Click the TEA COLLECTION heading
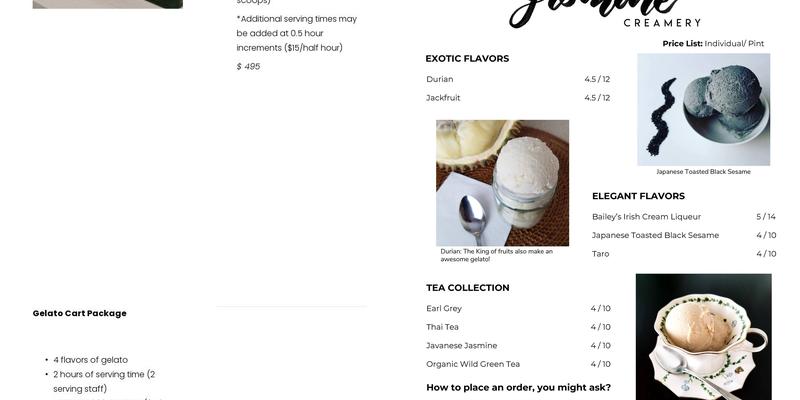This screenshot has height=400, width=800. (x=468, y=288)
